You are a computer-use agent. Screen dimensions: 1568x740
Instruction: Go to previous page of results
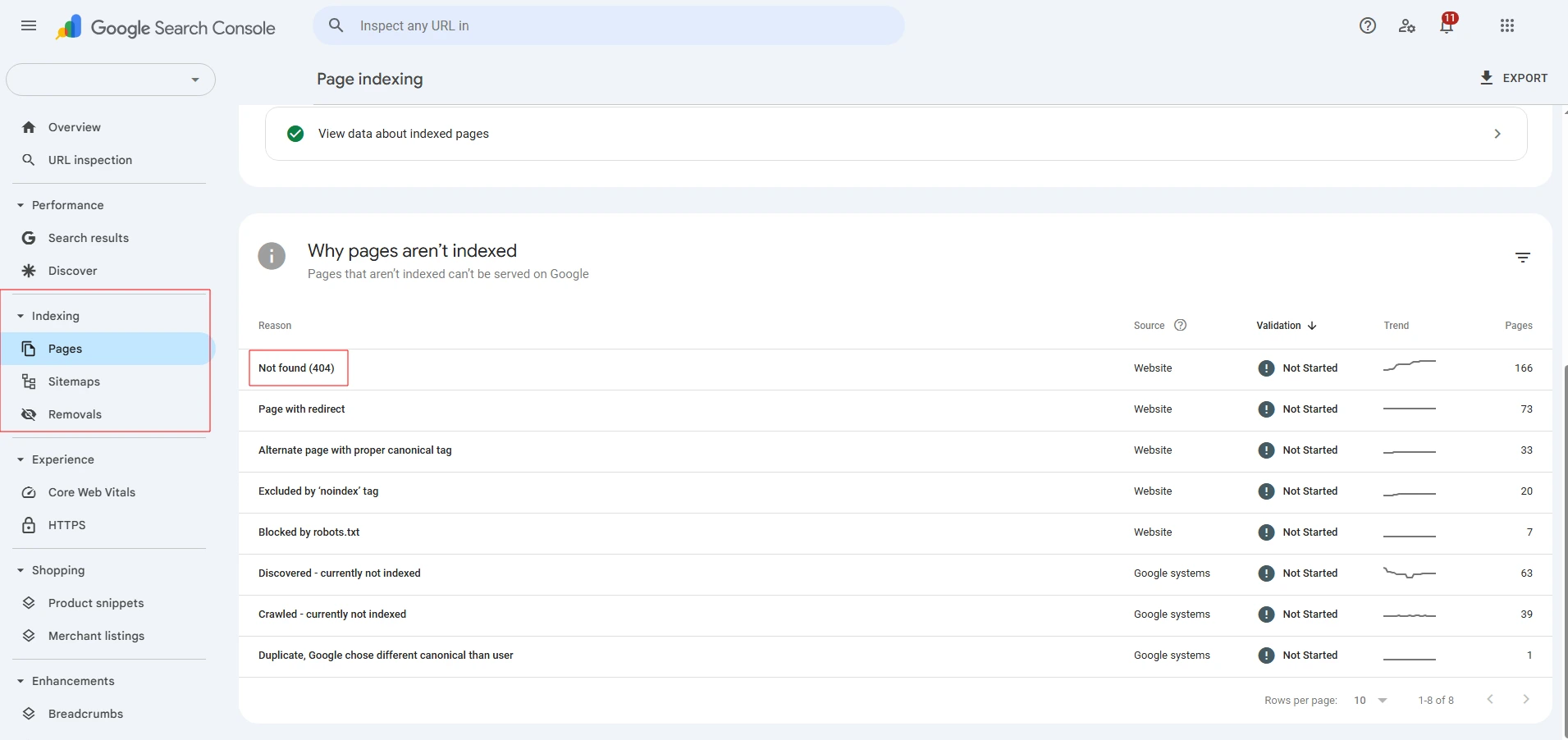(1490, 700)
